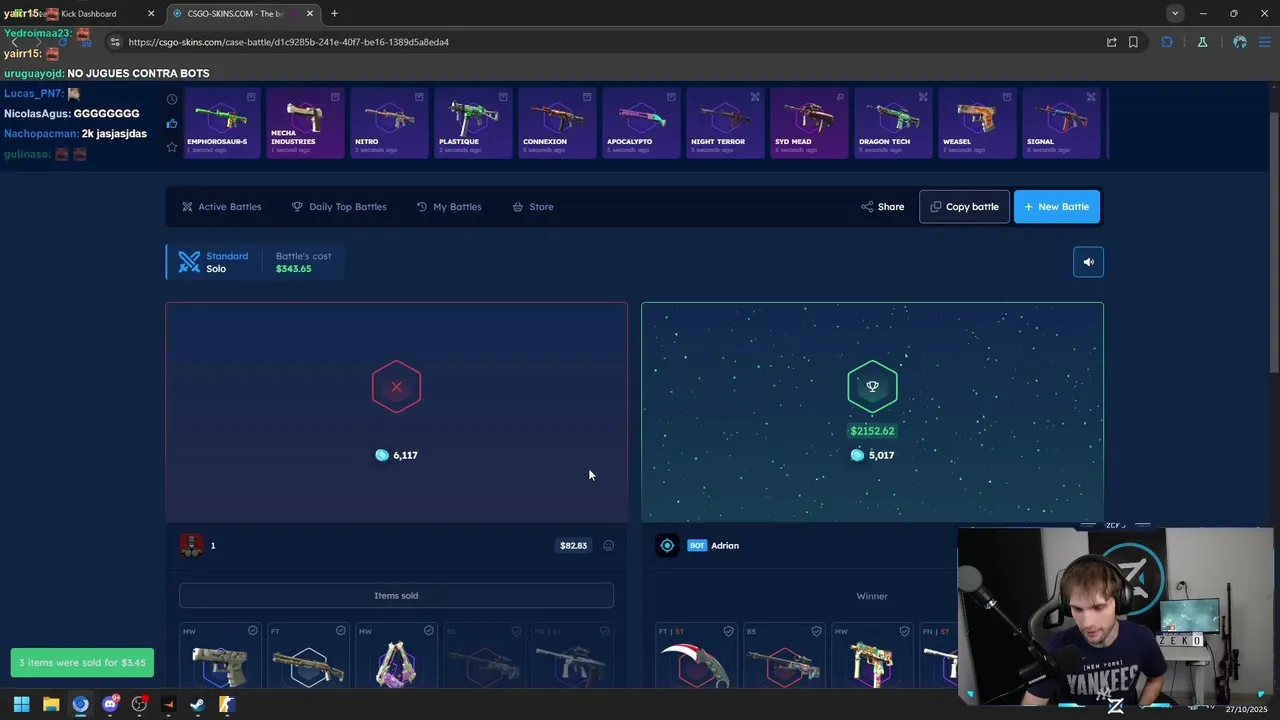Screen dimensions: 1280x720
Task: Click the 6,117 points value
Action: click(396, 455)
